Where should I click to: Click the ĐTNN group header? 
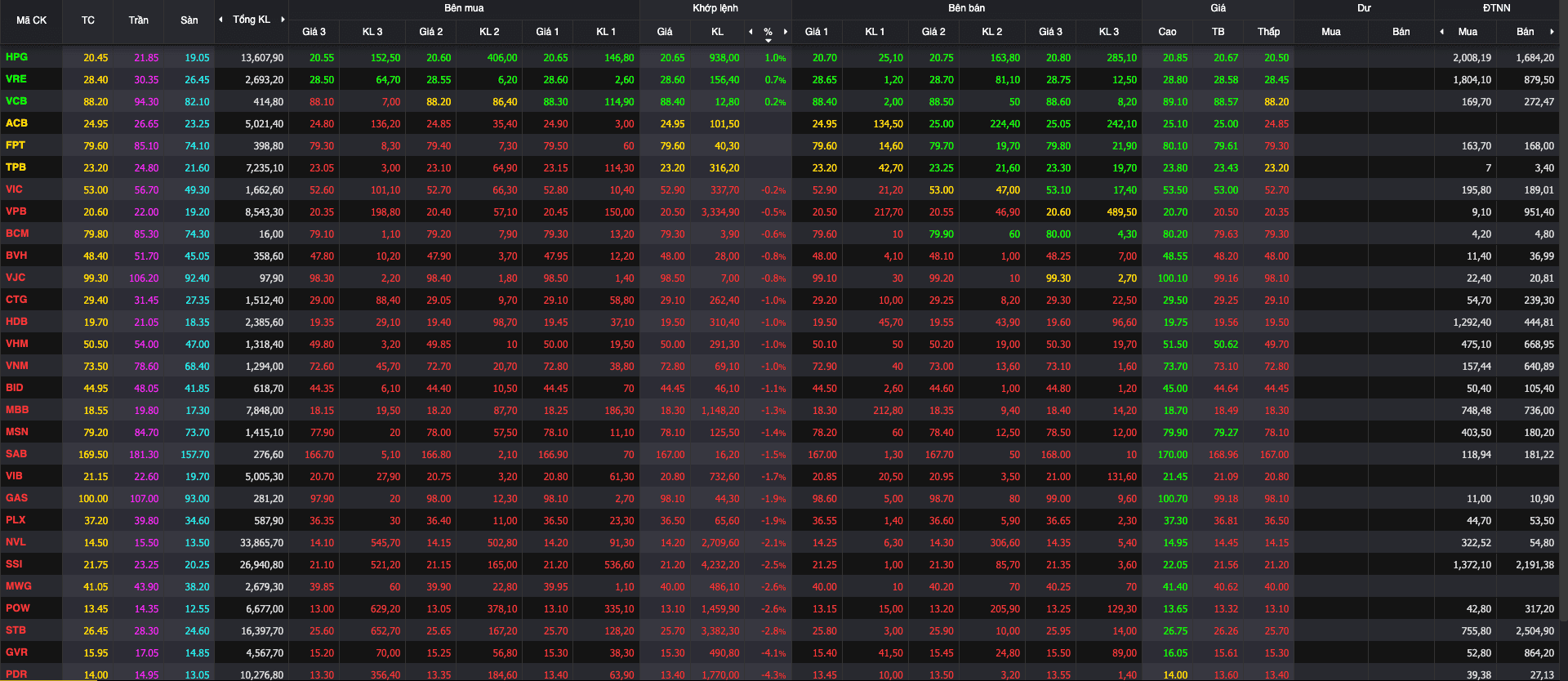pos(1497,8)
